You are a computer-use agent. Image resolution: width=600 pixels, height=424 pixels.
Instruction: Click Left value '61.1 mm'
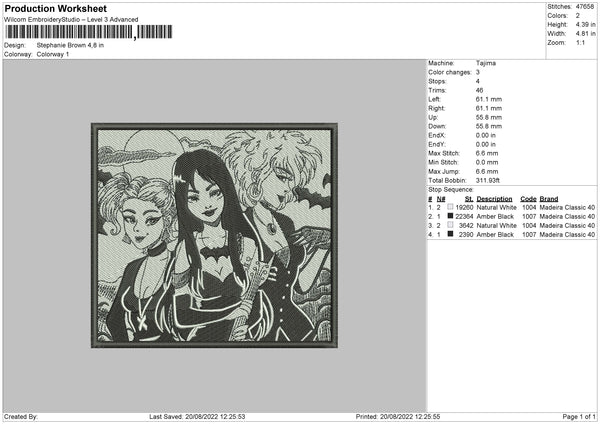click(x=489, y=99)
